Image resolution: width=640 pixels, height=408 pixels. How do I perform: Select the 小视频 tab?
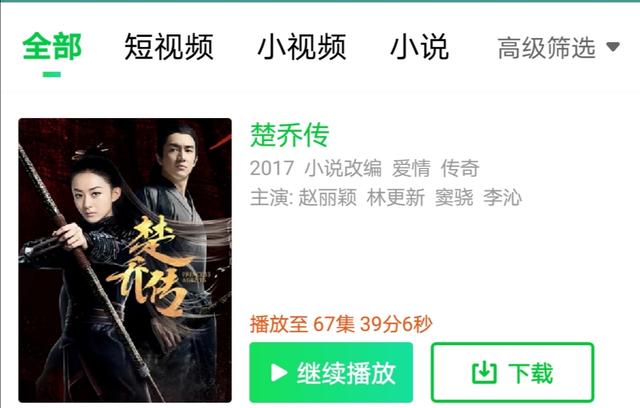point(302,47)
